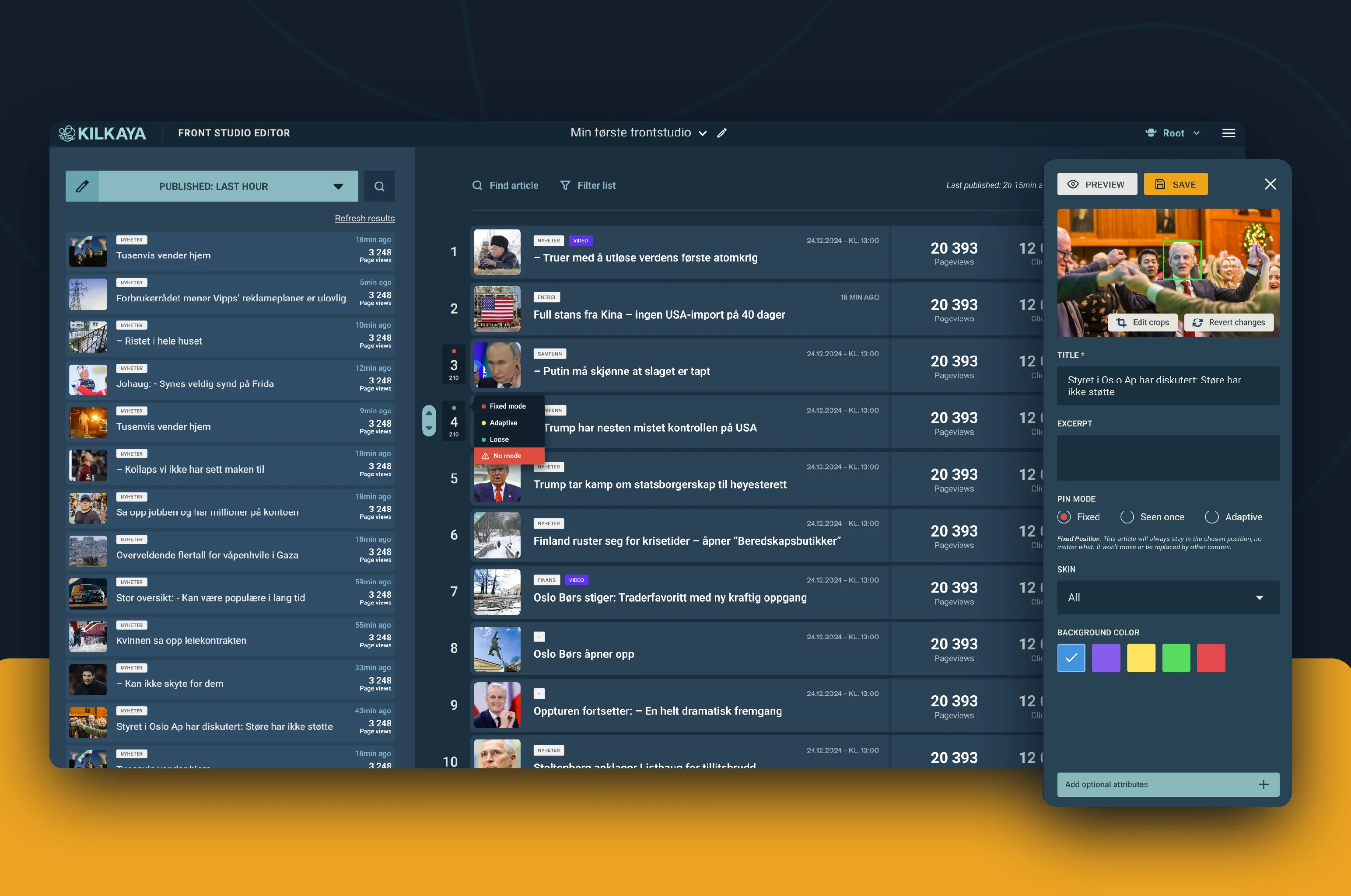Click the pencil icon next to the frontstudio name
The image size is (1351, 896).
[x=722, y=132]
